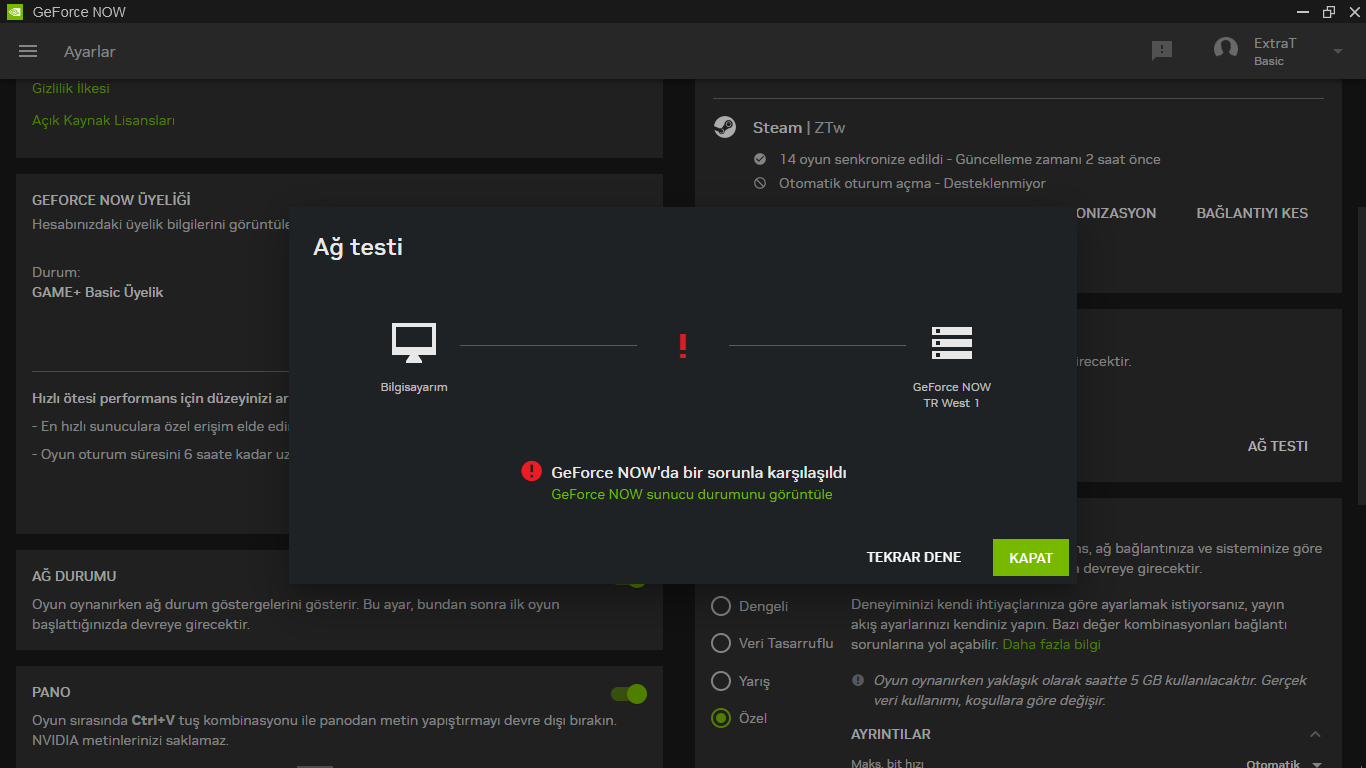Screen dimensions: 1366x768
Task: Click the blocked icon beside Otomatik oturum açma
Action: pyautogui.click(x=760, y=183)
